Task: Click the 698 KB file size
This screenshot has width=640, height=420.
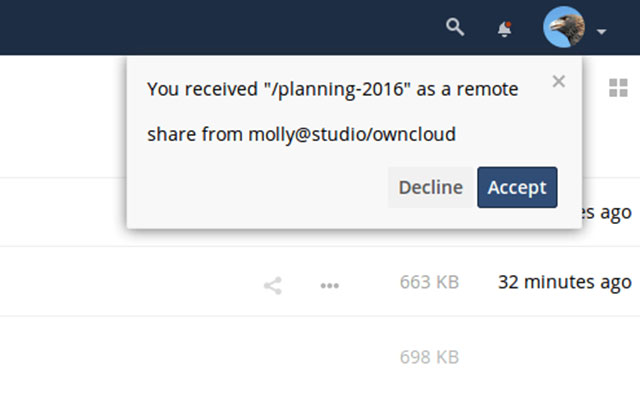Action: 429,356
